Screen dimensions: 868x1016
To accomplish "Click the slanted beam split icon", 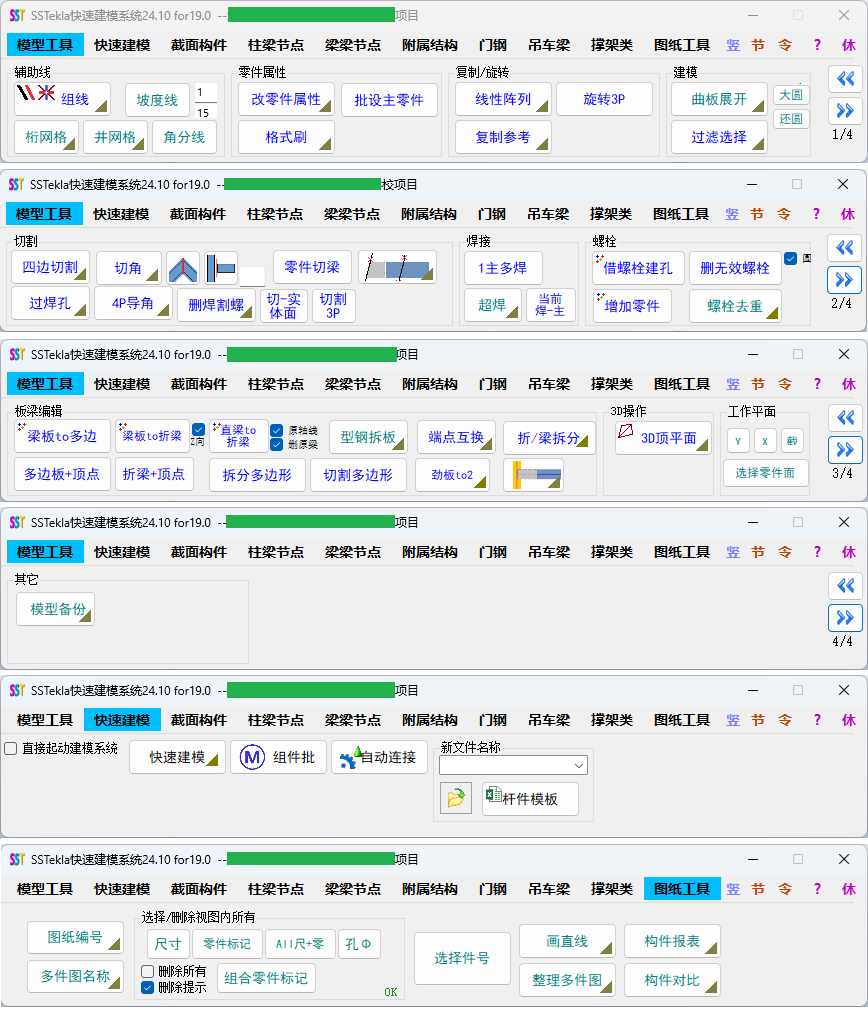I will click(397, 267).
